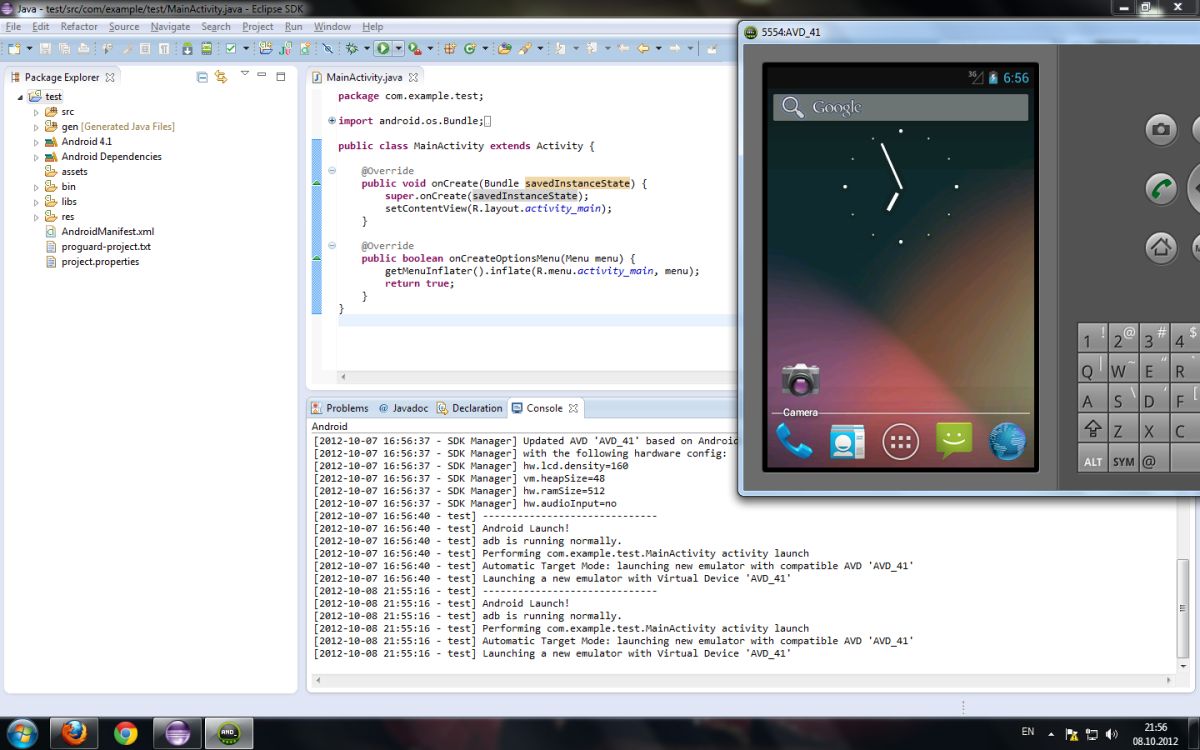1200x750 pixels.
Task: Toggle the Shift key on emulator keyboard
Action: click(1092, 430)
